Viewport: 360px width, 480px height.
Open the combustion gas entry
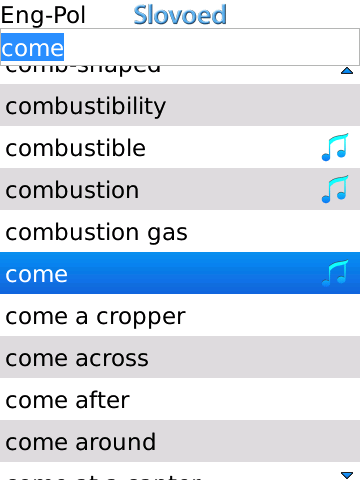click(x=180, y=231)
